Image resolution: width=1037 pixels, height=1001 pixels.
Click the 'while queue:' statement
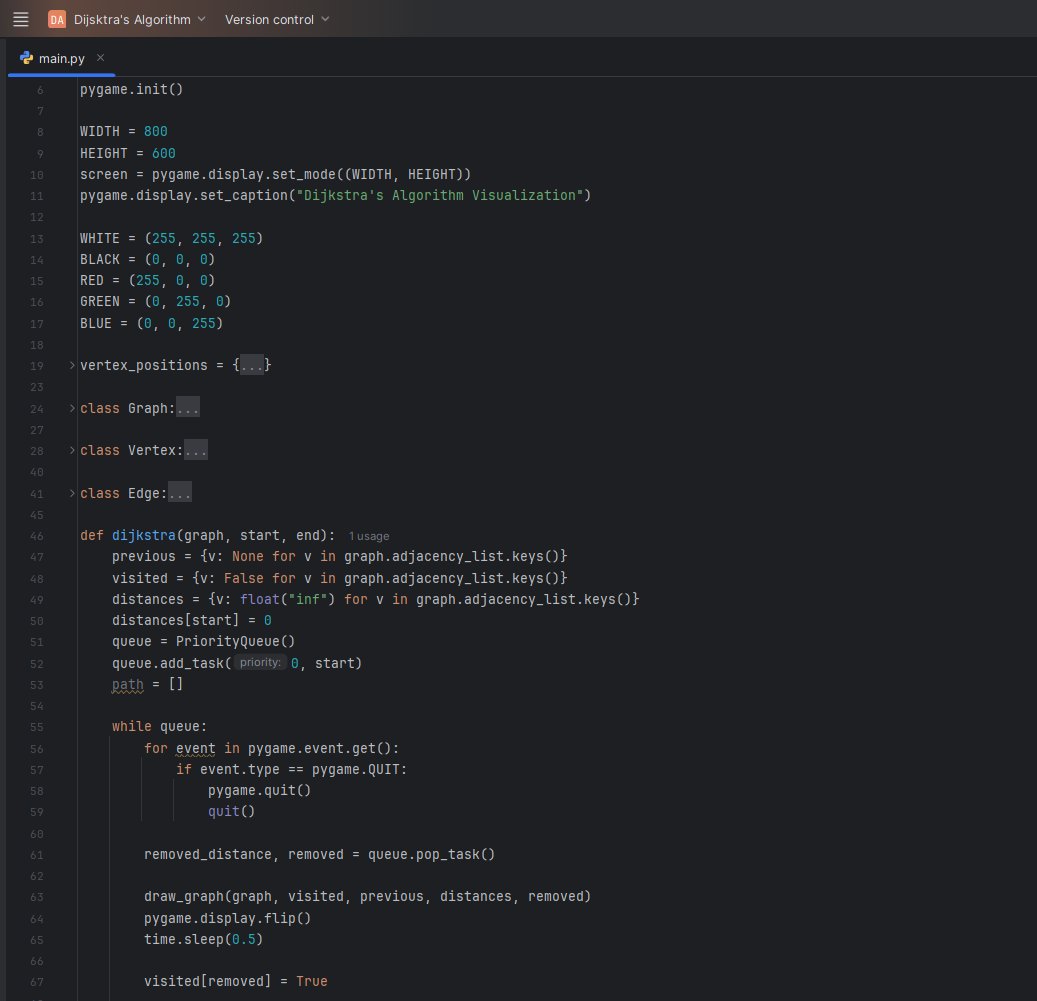click(x=159, y=727)
